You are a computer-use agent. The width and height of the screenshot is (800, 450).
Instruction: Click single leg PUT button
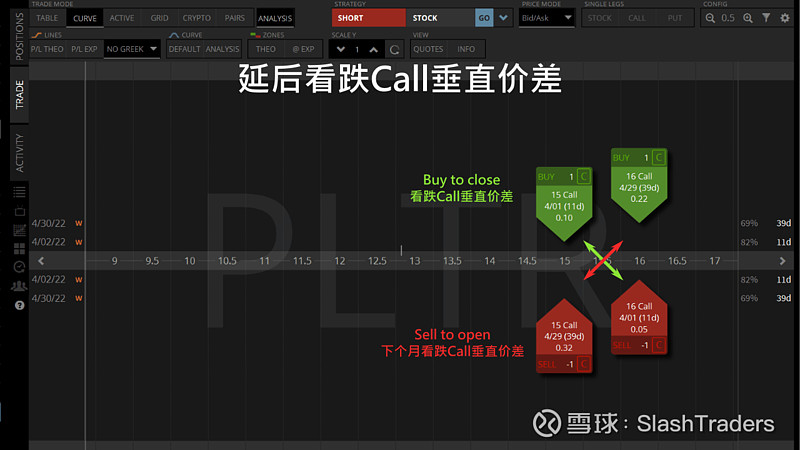(x=674, y=18)
